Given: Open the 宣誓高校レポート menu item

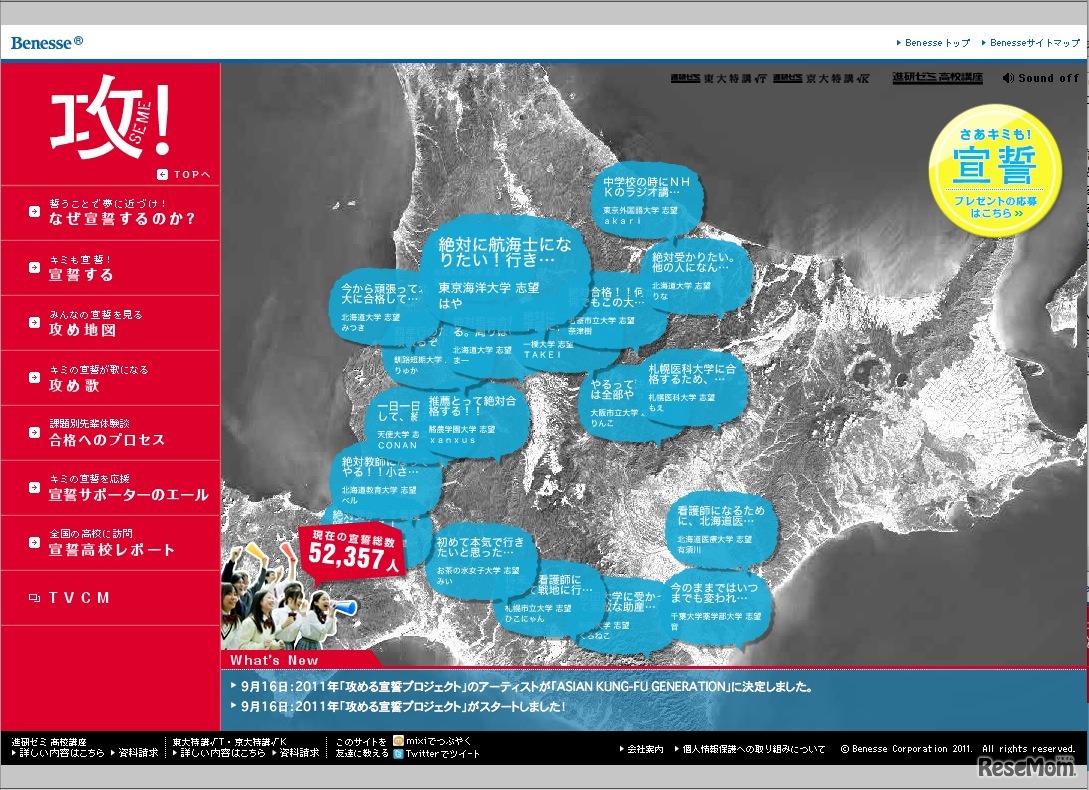Looking at the screenshot, I should click(x=111, y=543).
